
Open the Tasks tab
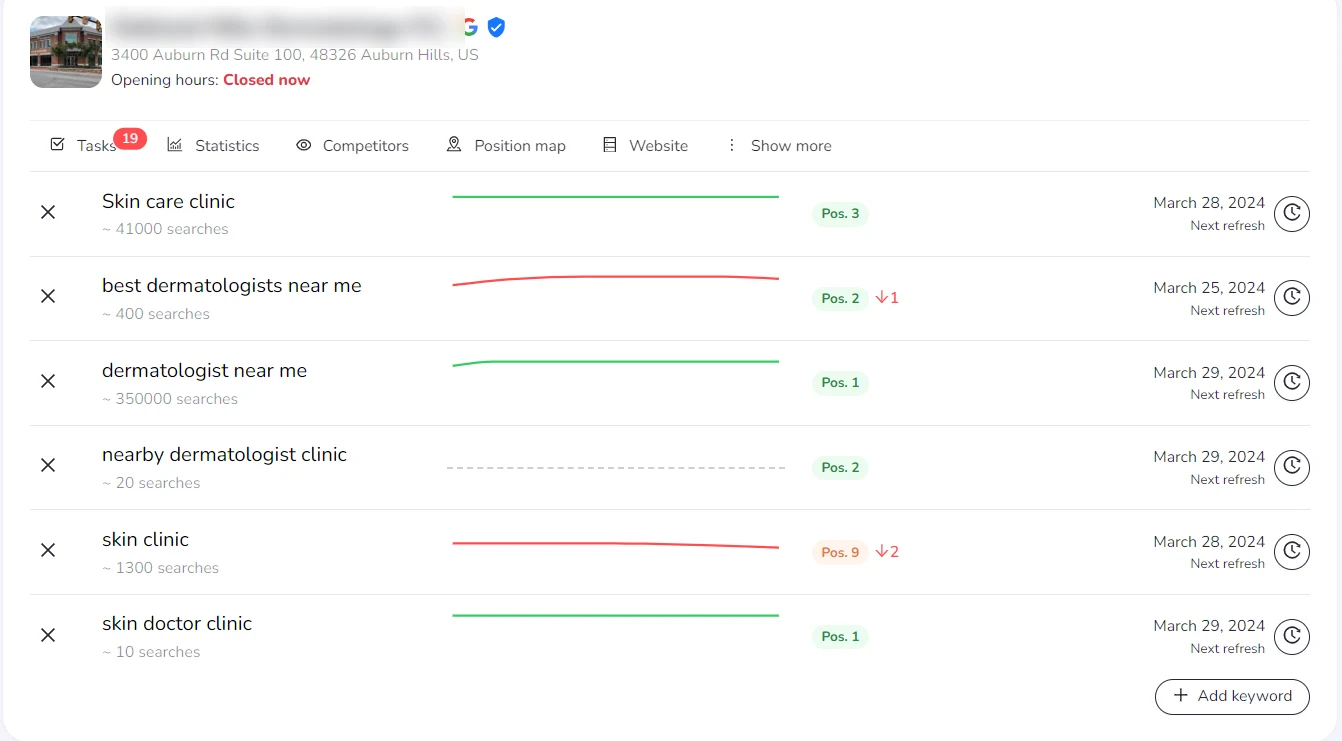point(83,145)
